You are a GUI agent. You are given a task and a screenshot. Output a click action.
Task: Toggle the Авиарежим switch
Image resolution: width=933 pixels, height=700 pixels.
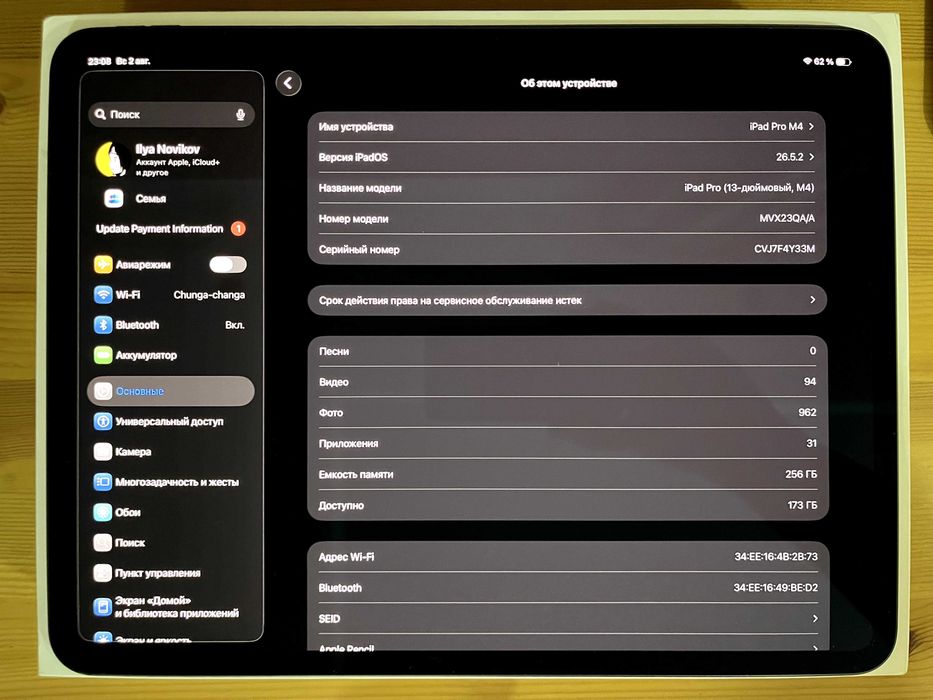point(228,264)
